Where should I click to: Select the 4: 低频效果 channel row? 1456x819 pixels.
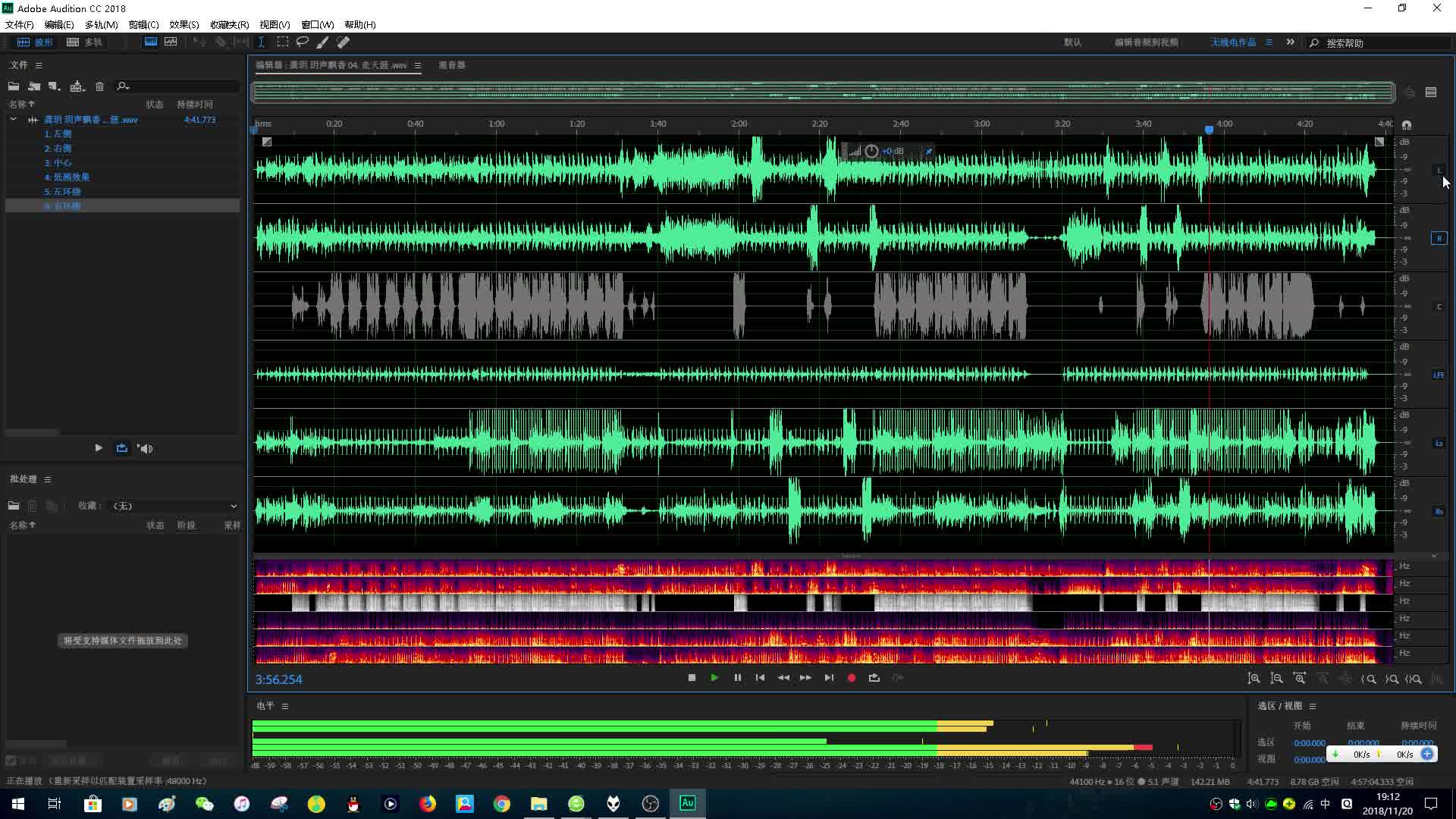coord(121,177)
